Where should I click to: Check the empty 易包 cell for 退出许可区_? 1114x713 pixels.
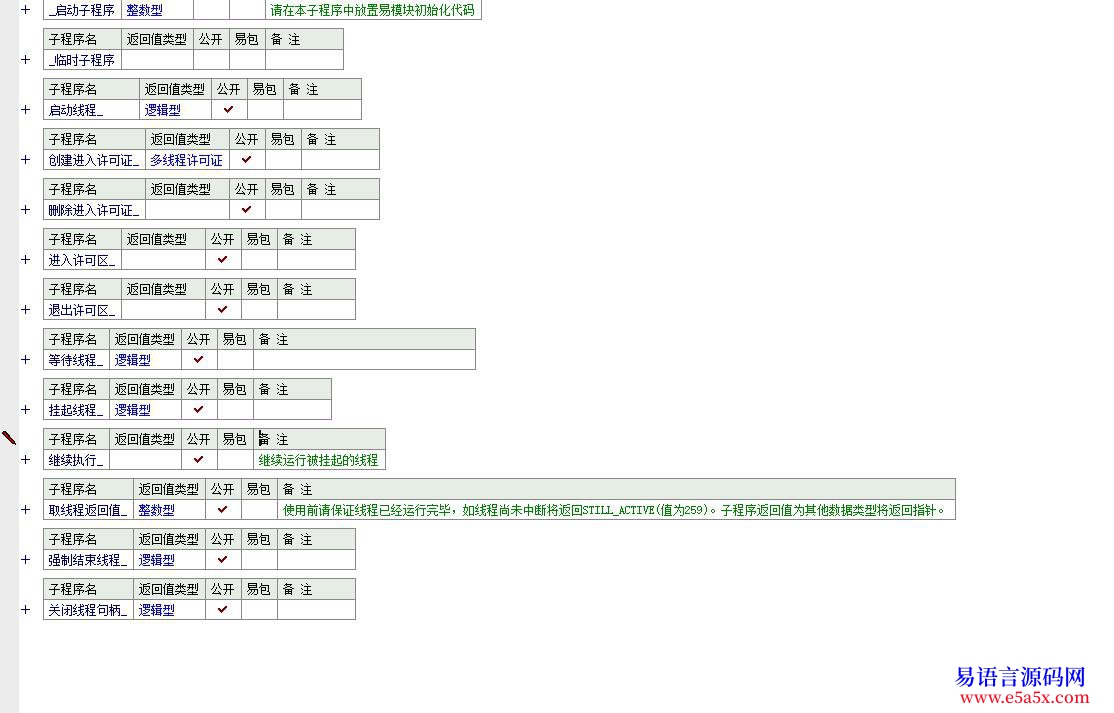[259, 310]
